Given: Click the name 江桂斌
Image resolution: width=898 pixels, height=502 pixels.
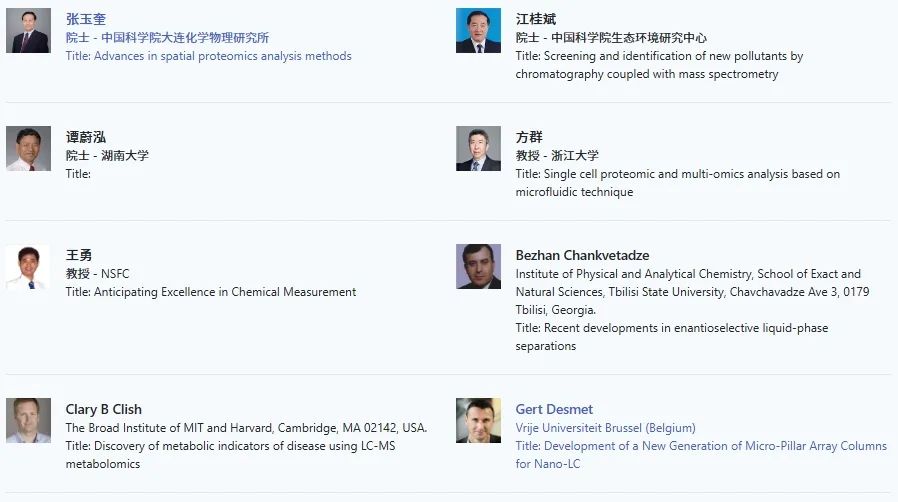Looking at the screenshot, I should pyautogui.click(x=536, y=19).
